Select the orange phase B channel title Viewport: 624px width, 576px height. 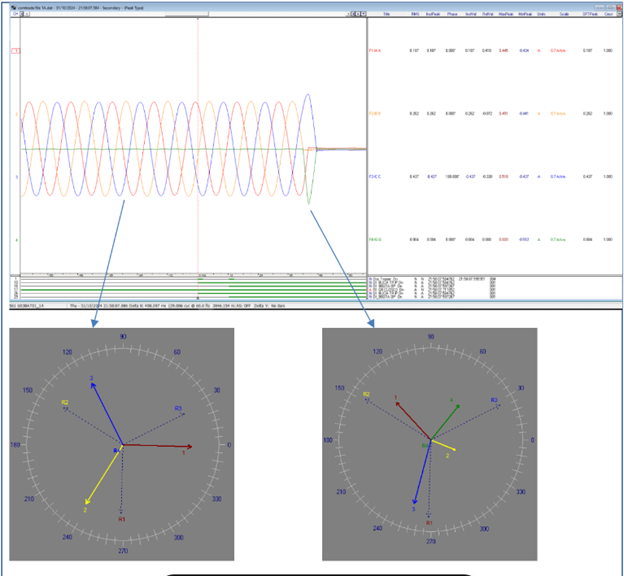375,113
